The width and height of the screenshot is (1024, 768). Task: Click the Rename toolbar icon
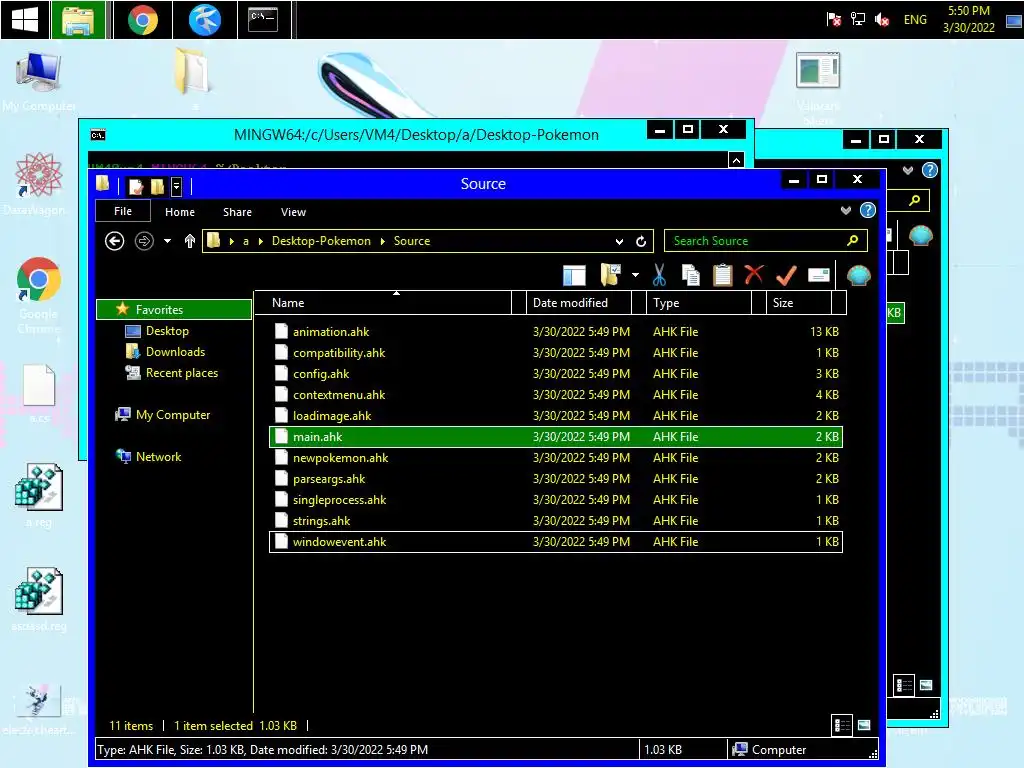click(x=818, y=275)
